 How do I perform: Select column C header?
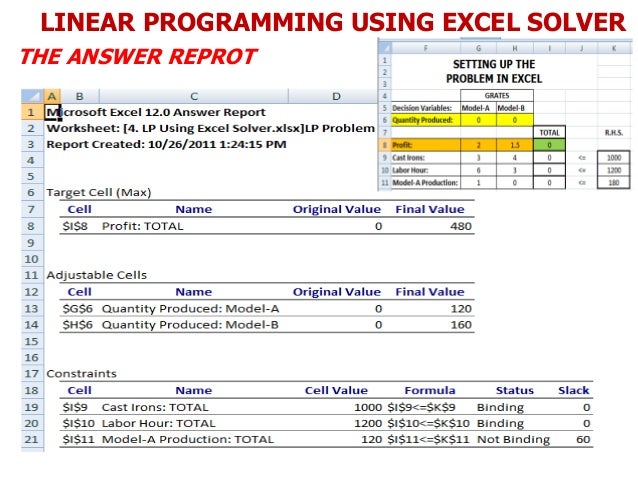(194, 96)
